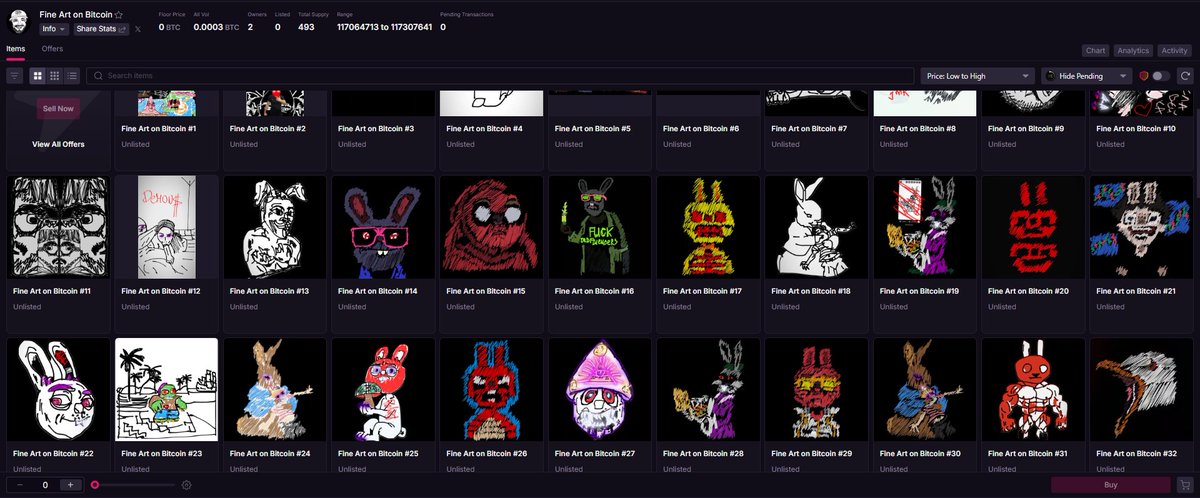This screenshot has width=1200, height=498.
Task: Open the sweep settings gear icon
Action: (186, 485)
